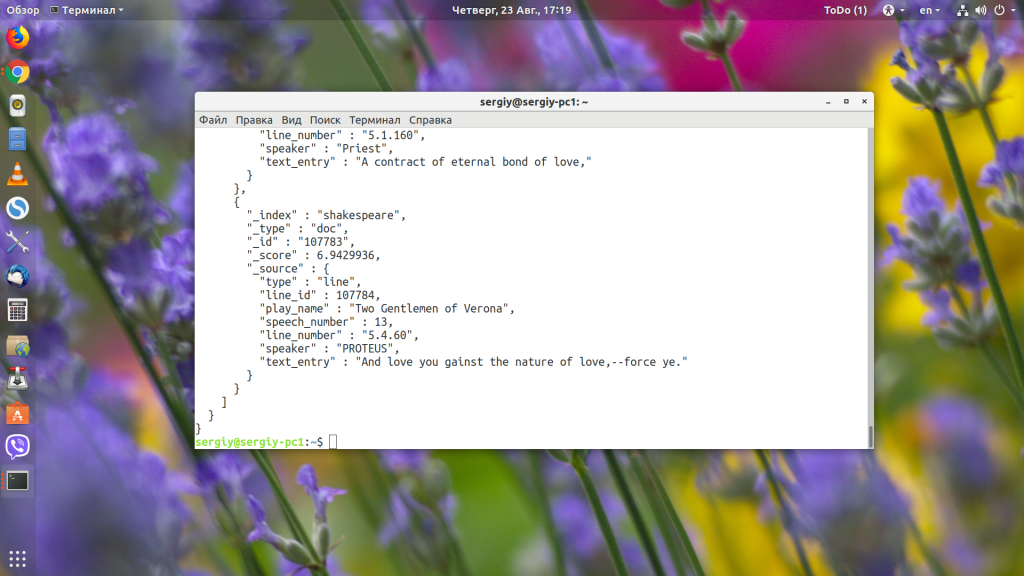1024x576 pixels.
Task: Open the Файл menu
Action: 213,120
